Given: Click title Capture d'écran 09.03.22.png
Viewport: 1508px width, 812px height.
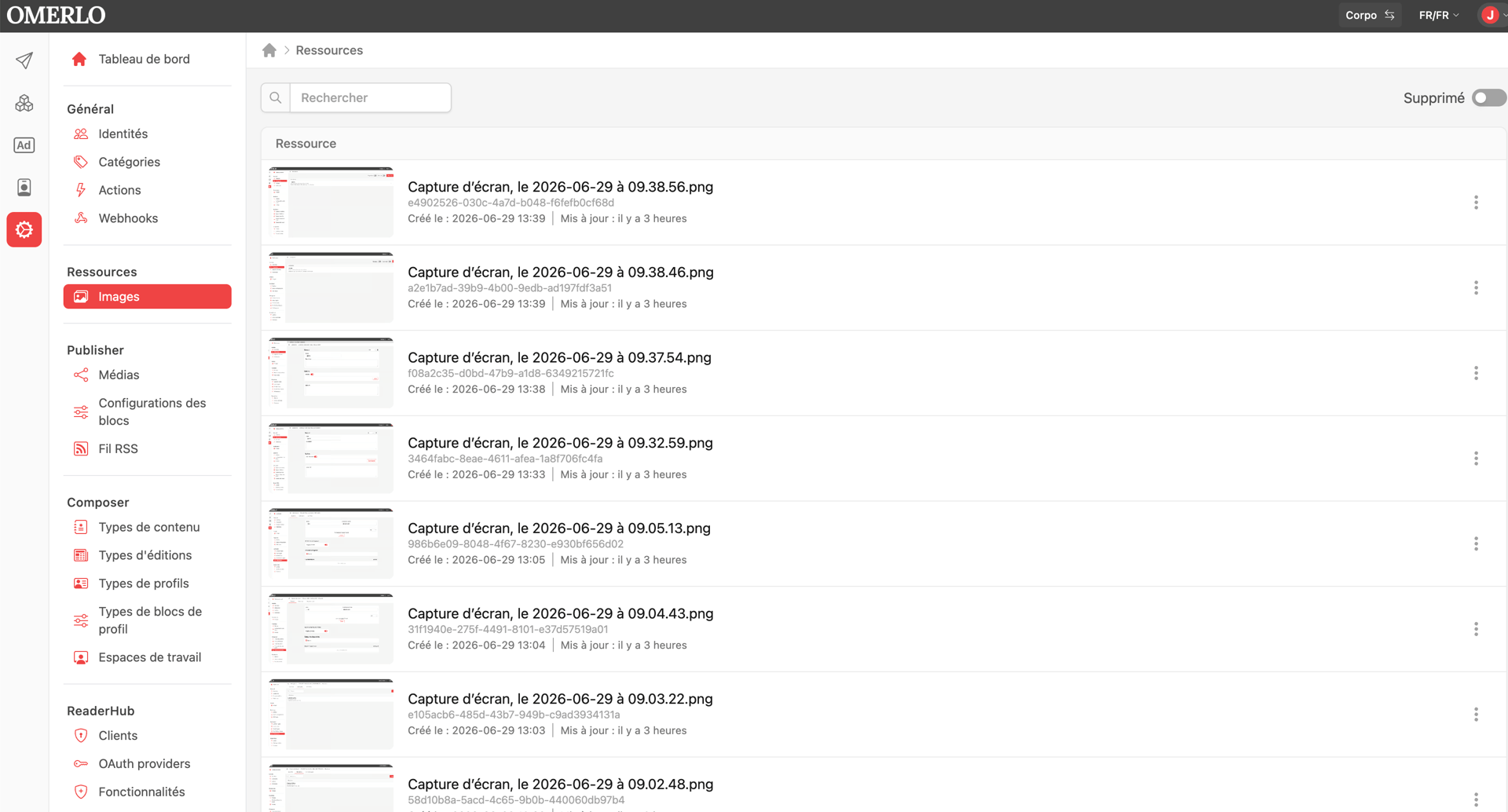Looking at the screenshot, I should tap(560, 699).
